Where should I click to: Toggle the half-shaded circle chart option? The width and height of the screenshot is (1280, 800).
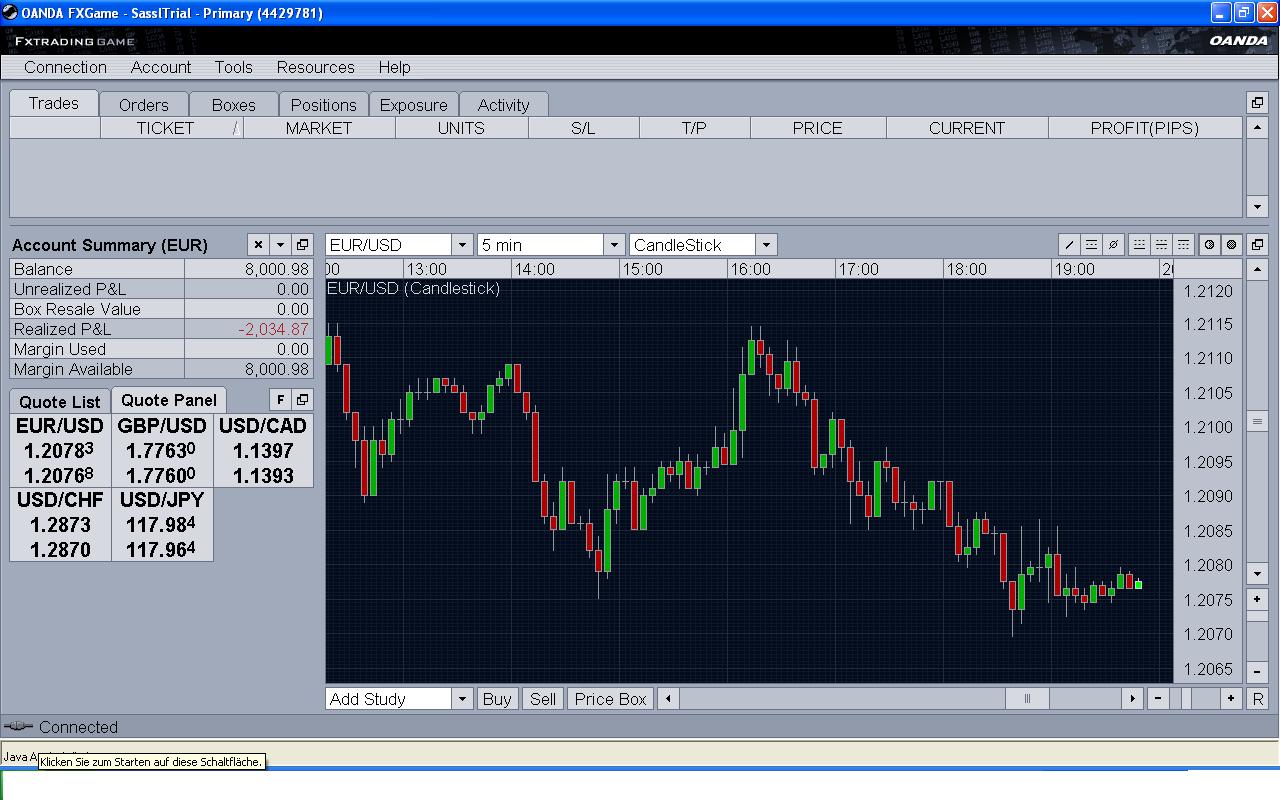1209,245
